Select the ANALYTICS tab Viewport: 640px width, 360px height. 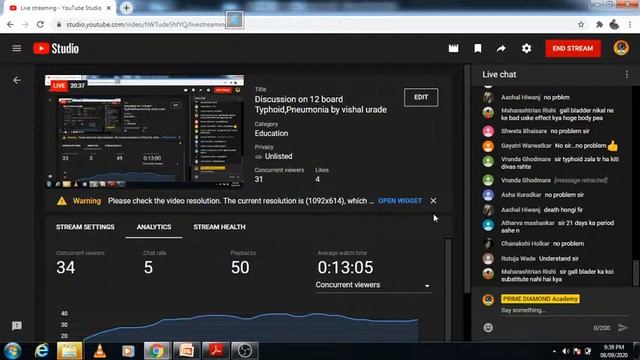154,227
